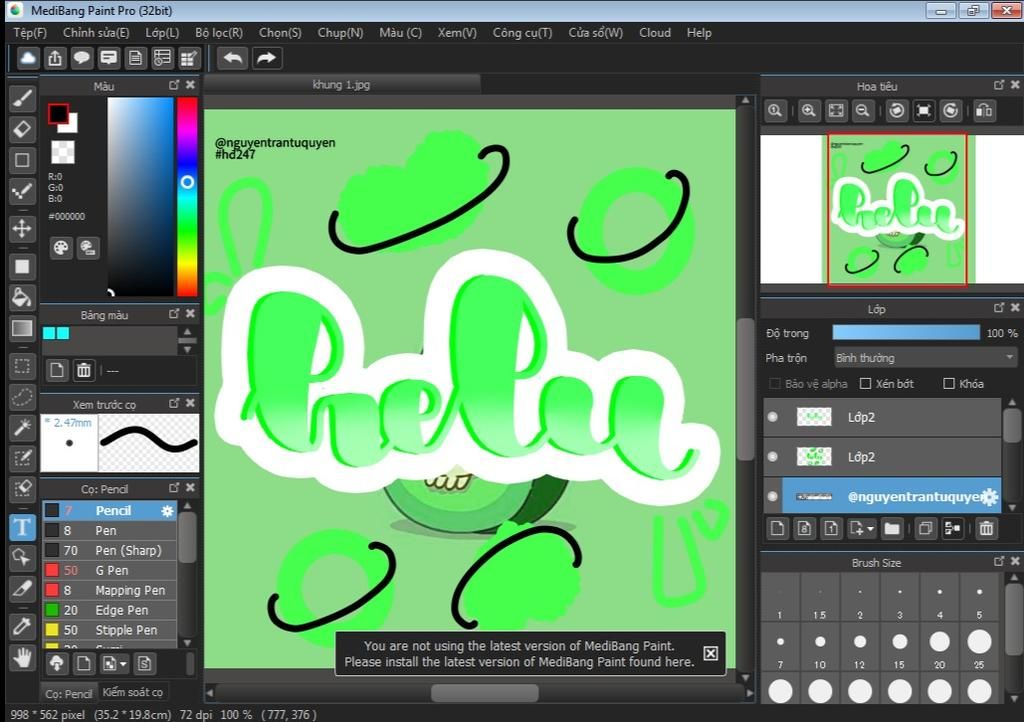The image size is (1024, 722).
Task: Click the trash icon in Bảng màu panel
Action: (84, 371)
